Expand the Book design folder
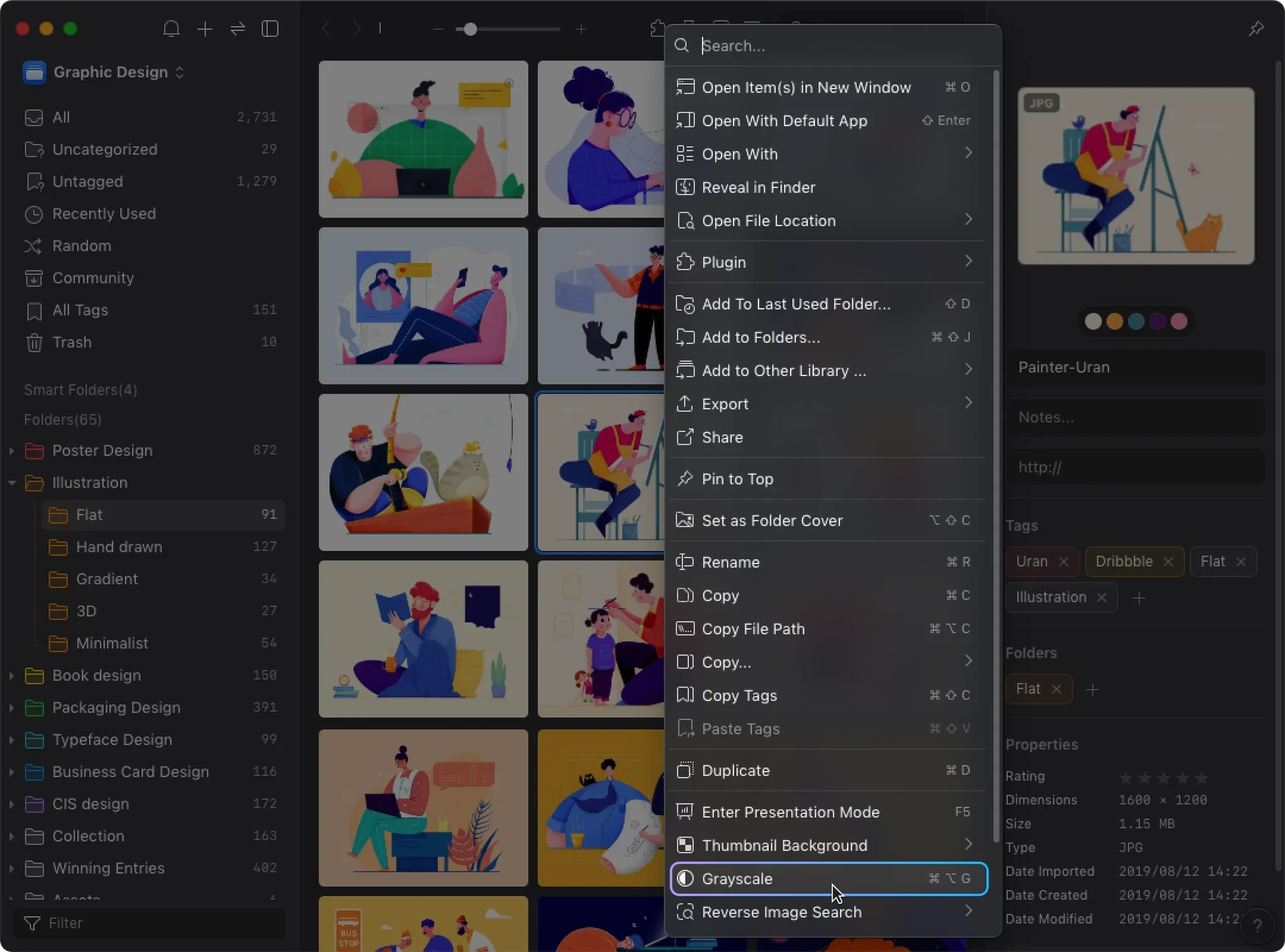Screen dimensions: 1285x952 pyautogui.click(x=11, y=675)
